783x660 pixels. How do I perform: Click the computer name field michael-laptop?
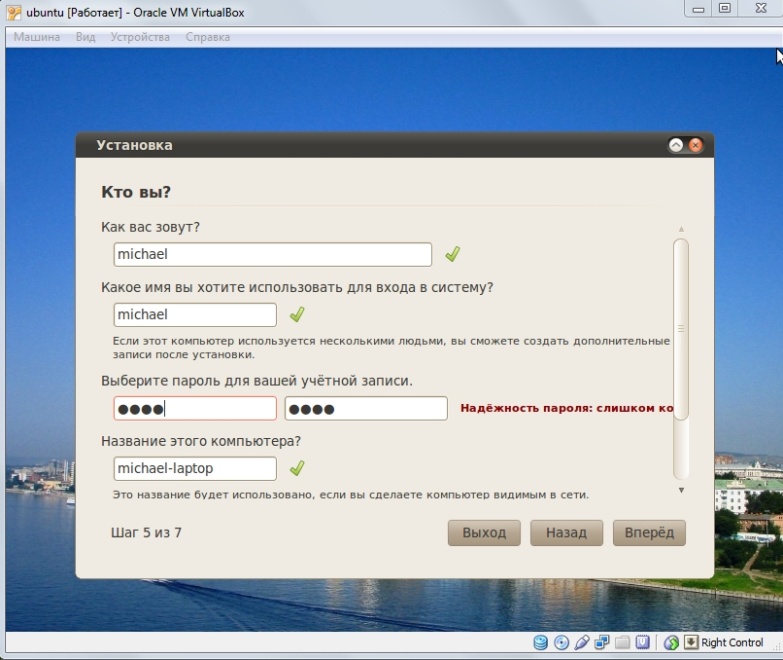tap(195, 469)
